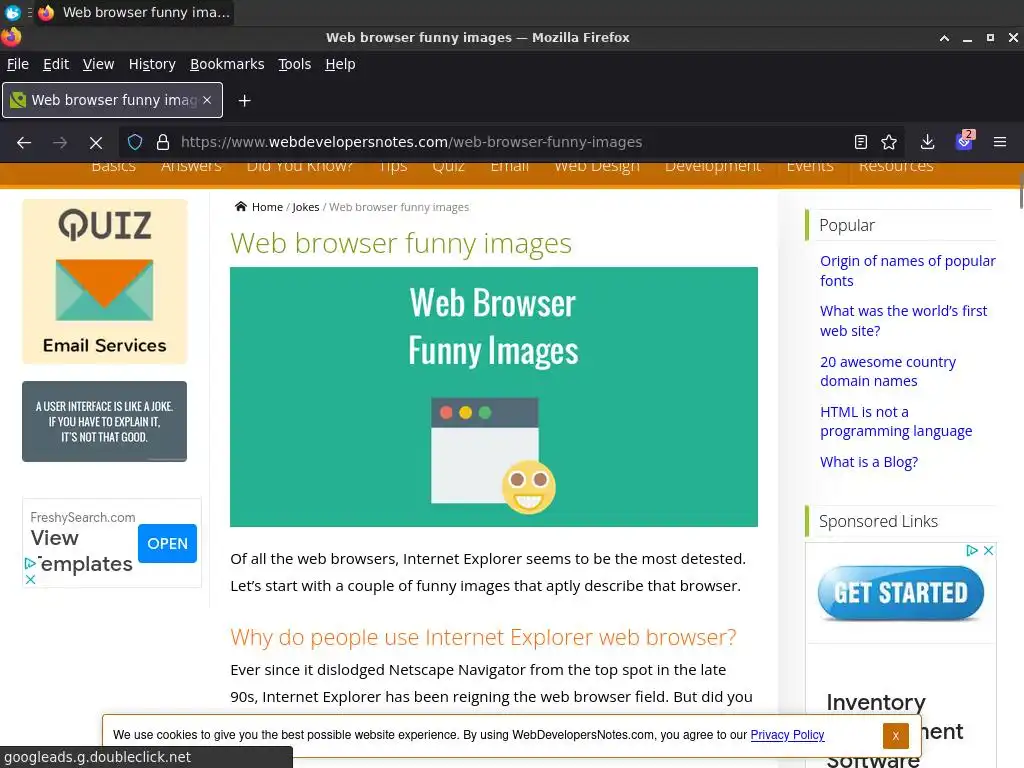This screenshot has width=1024, height=768.
Task: Click GET STARTED ad button
Action: [x=901, y=593]
